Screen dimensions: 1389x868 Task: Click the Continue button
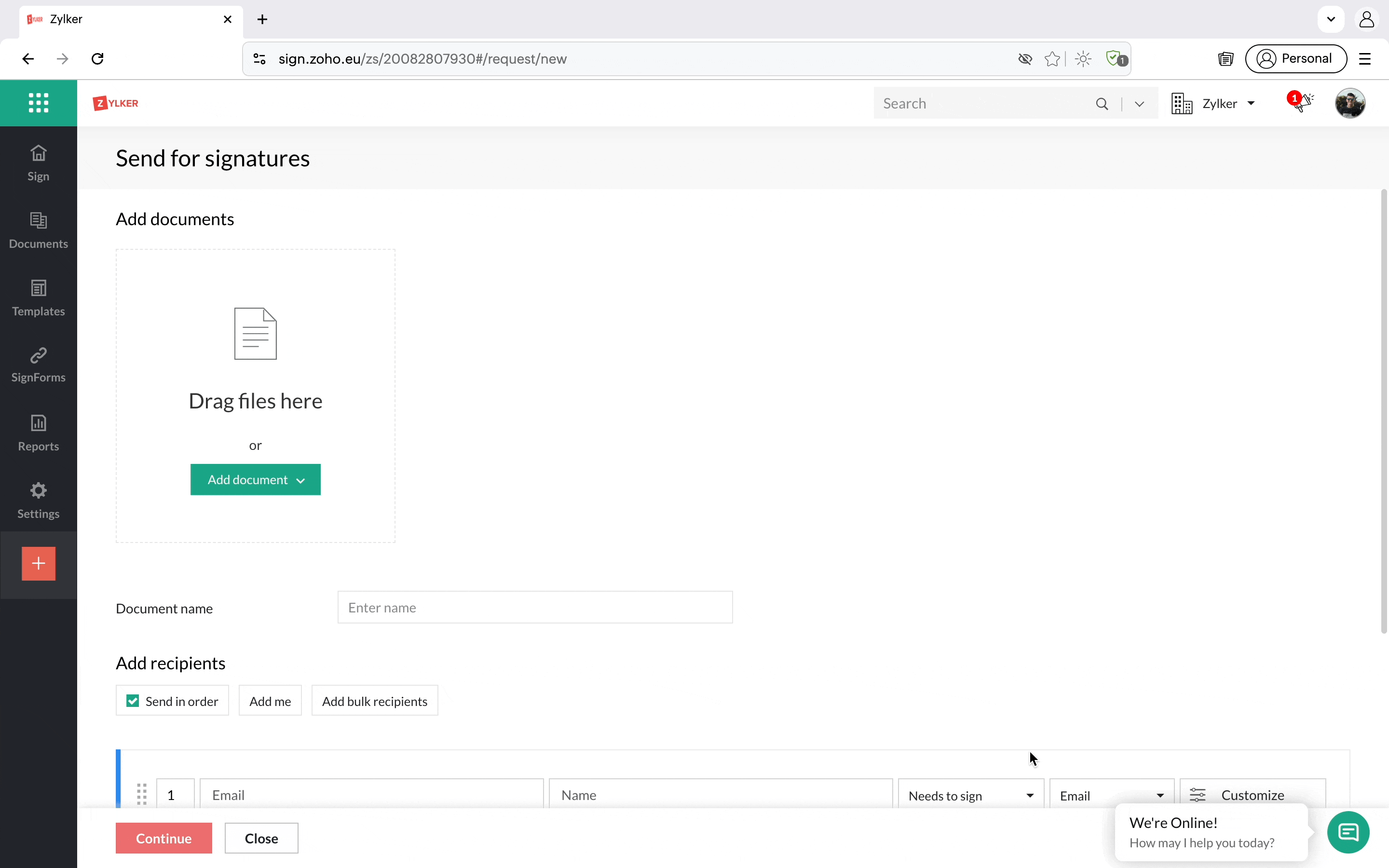(163, 838)
